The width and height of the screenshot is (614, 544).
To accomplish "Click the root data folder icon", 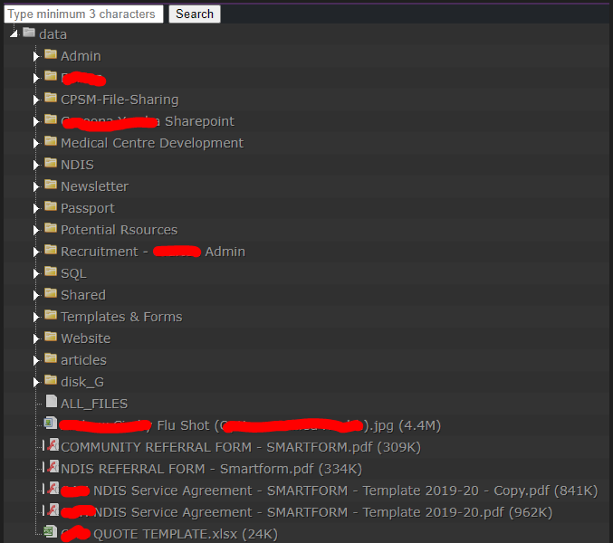I will click(28, 34).
